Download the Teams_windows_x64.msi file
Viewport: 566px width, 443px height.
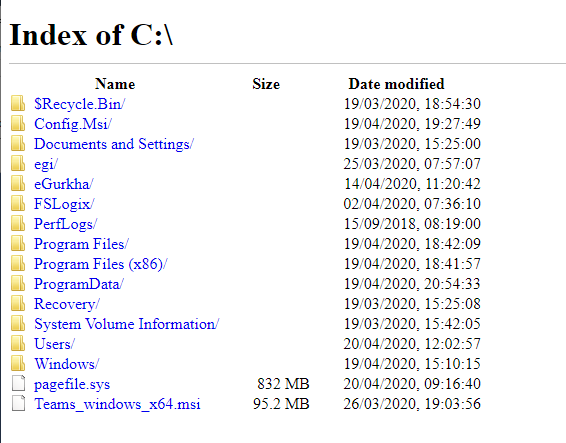pyautogui.click(x=117, y=404)
